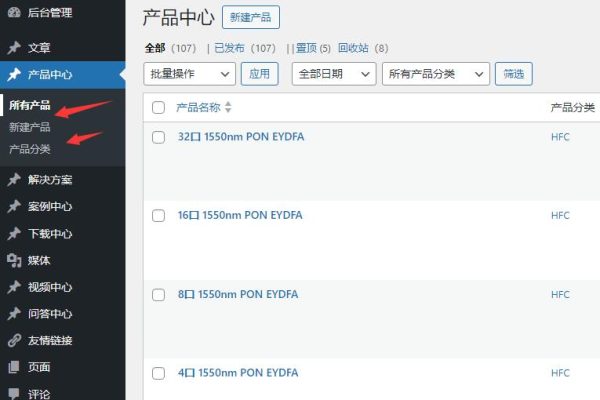Viewport: 600px width, 400px height.
Task: Select 新建产品 in the sidebar submenu
Action: pos(29,127)
